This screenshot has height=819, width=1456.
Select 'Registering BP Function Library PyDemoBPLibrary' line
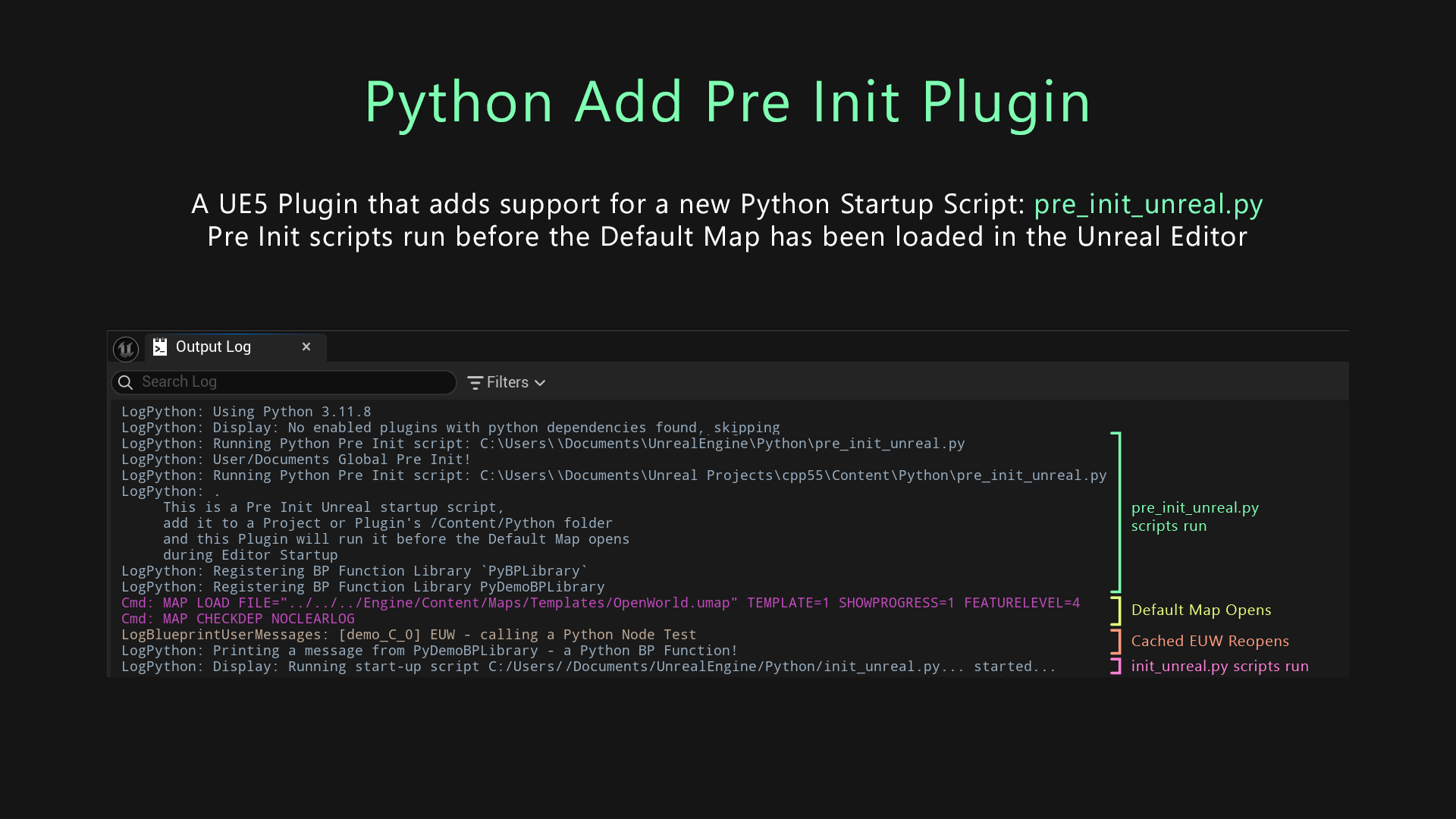(x=363, y=586)
